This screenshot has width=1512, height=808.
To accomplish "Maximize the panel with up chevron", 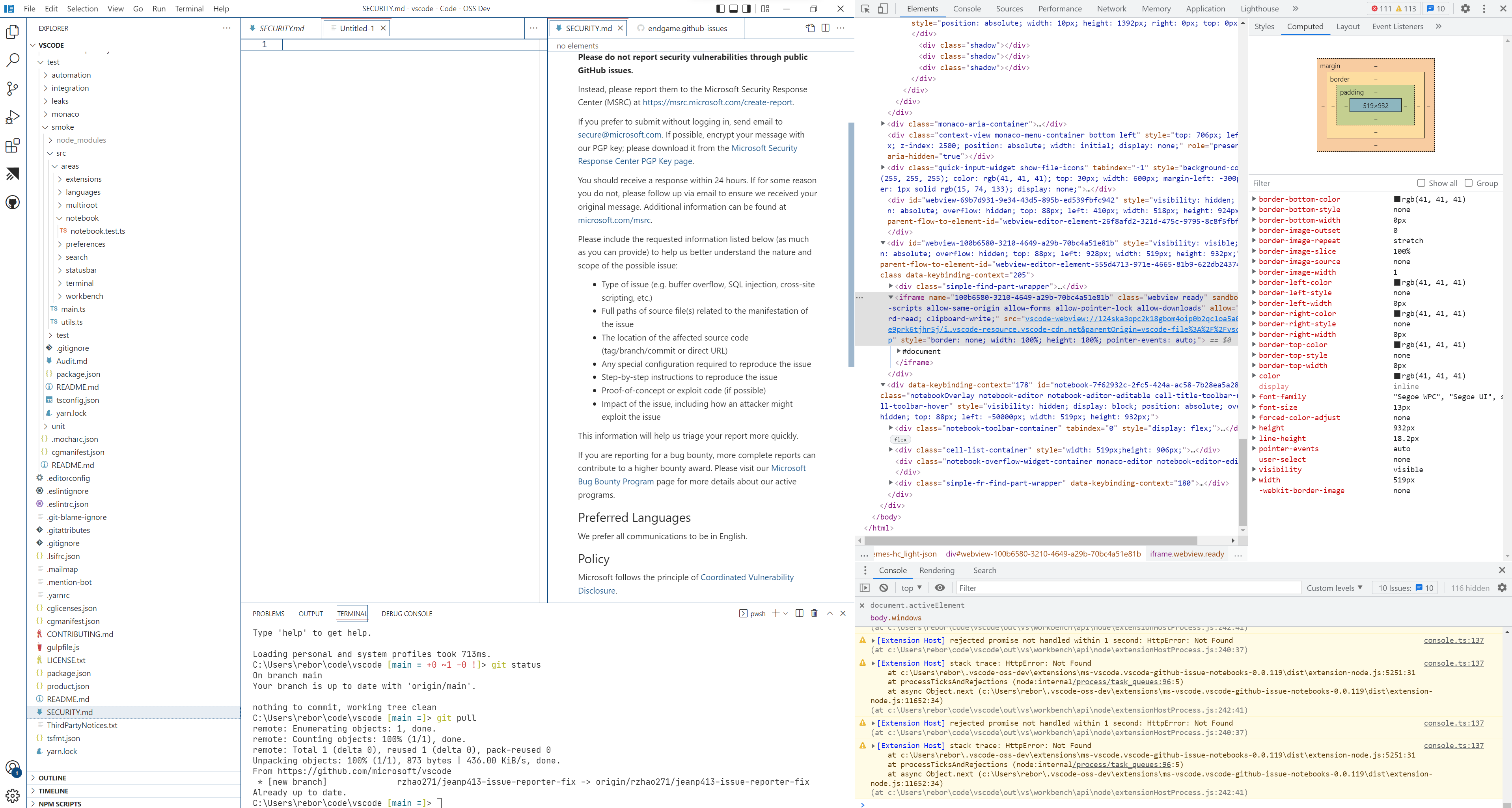I will point(830,613).
